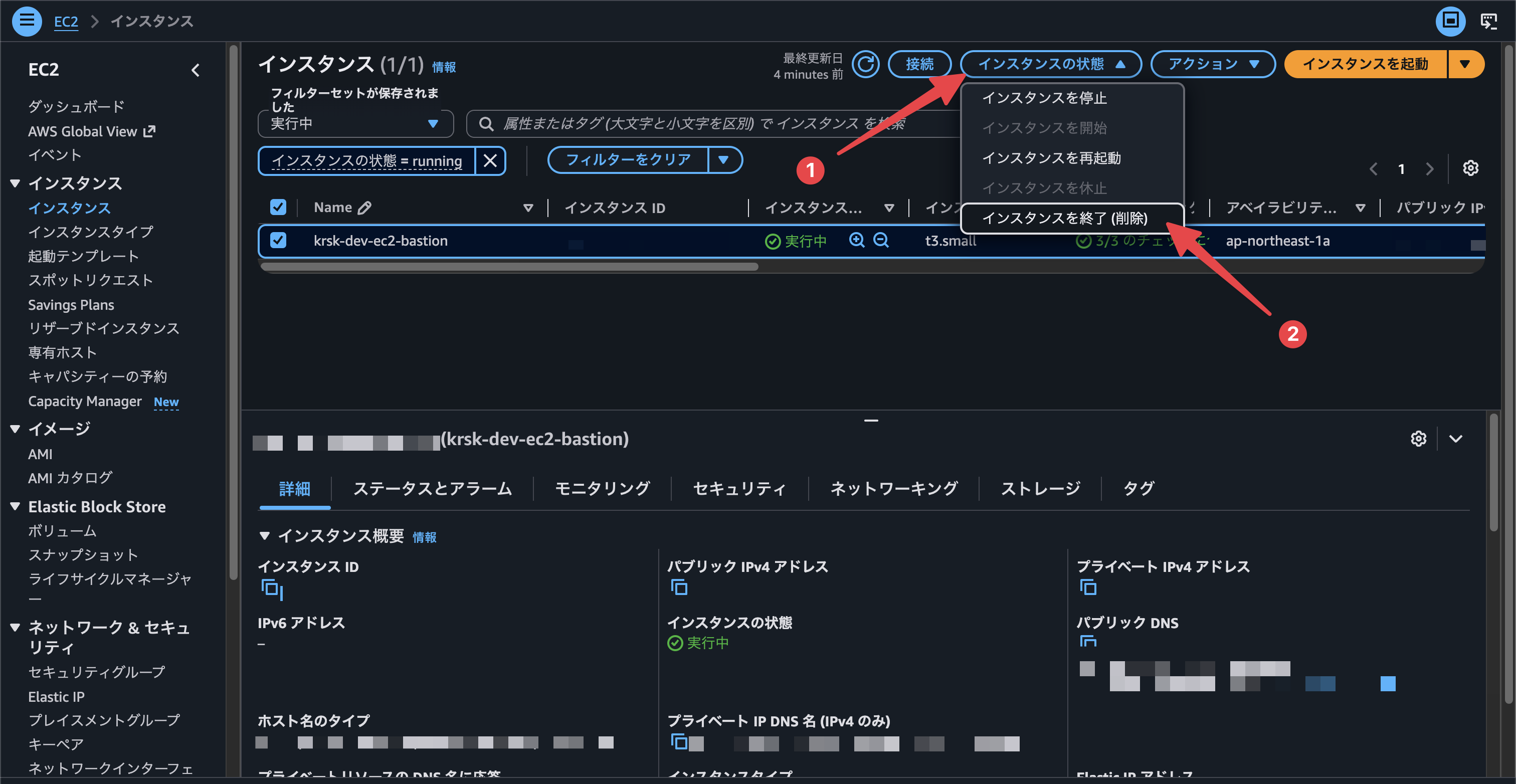
Task: Uncheck the krsk-dev-ec2-bastion row checkbox
Action: (x=278, y=240)
